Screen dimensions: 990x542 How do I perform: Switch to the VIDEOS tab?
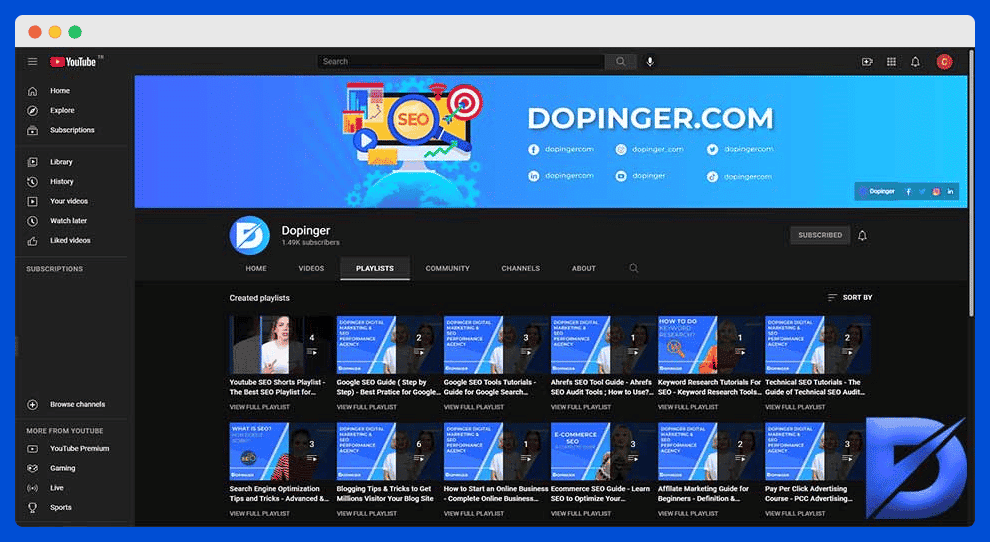(311, 268)
